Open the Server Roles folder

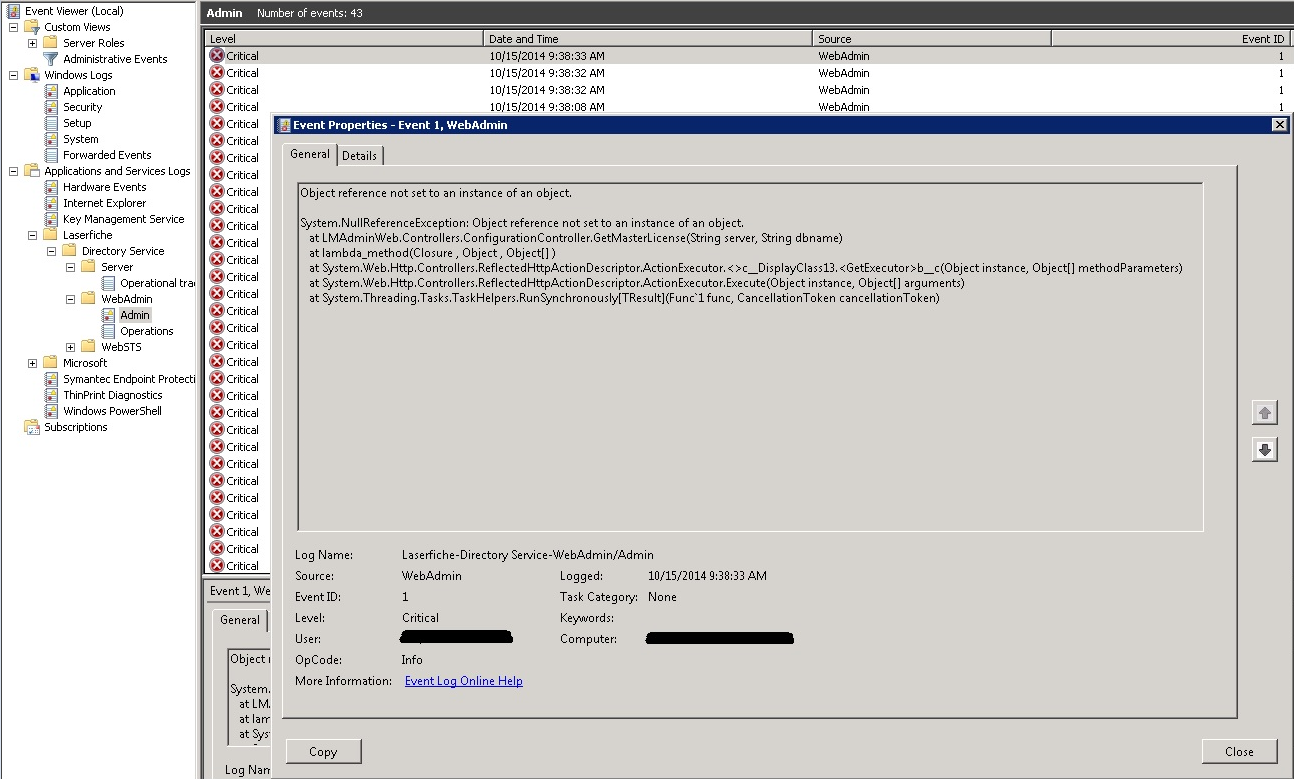point(92,43)
